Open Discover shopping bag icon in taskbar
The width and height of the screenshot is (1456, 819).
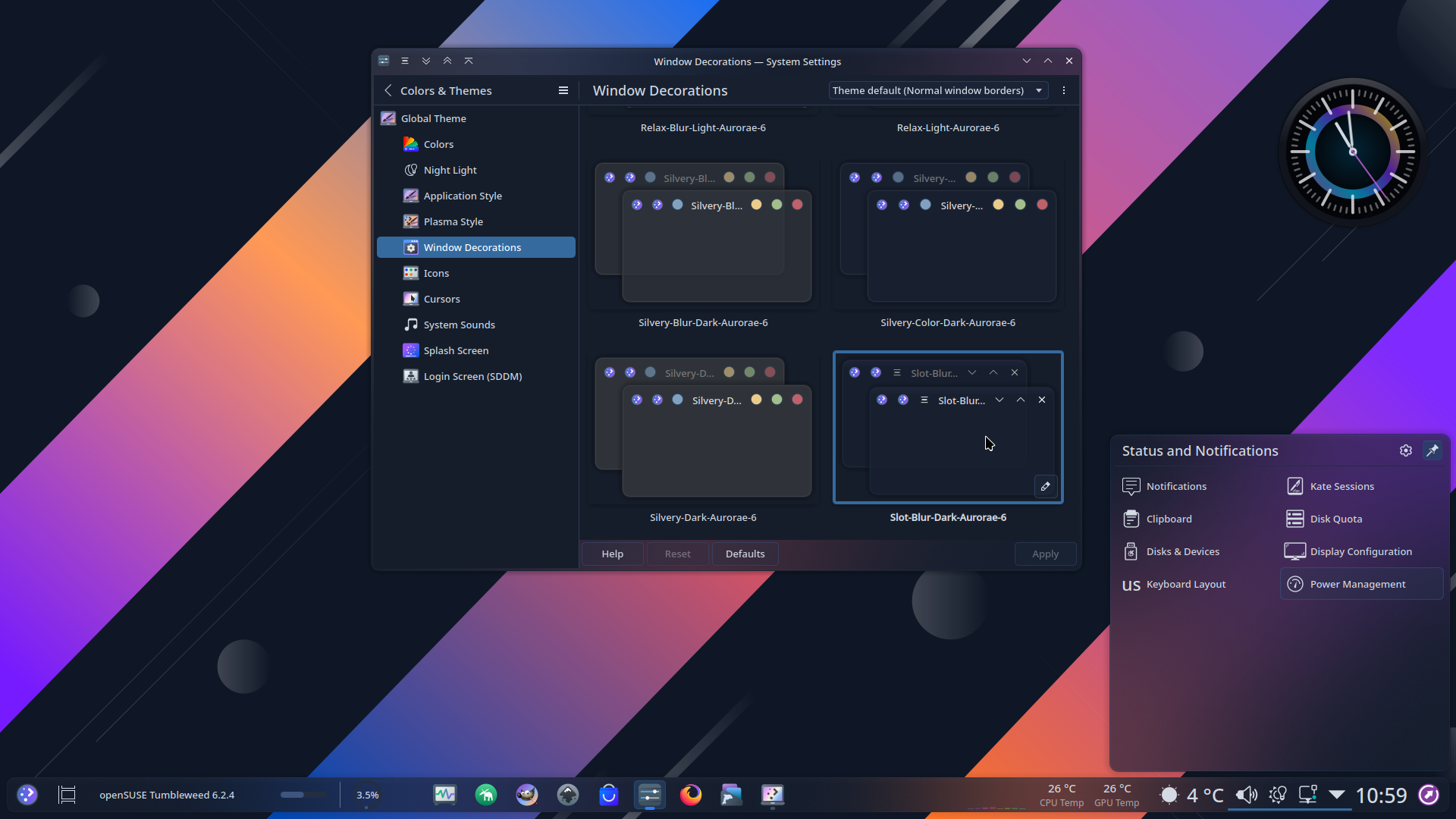(x=609, y=795)
